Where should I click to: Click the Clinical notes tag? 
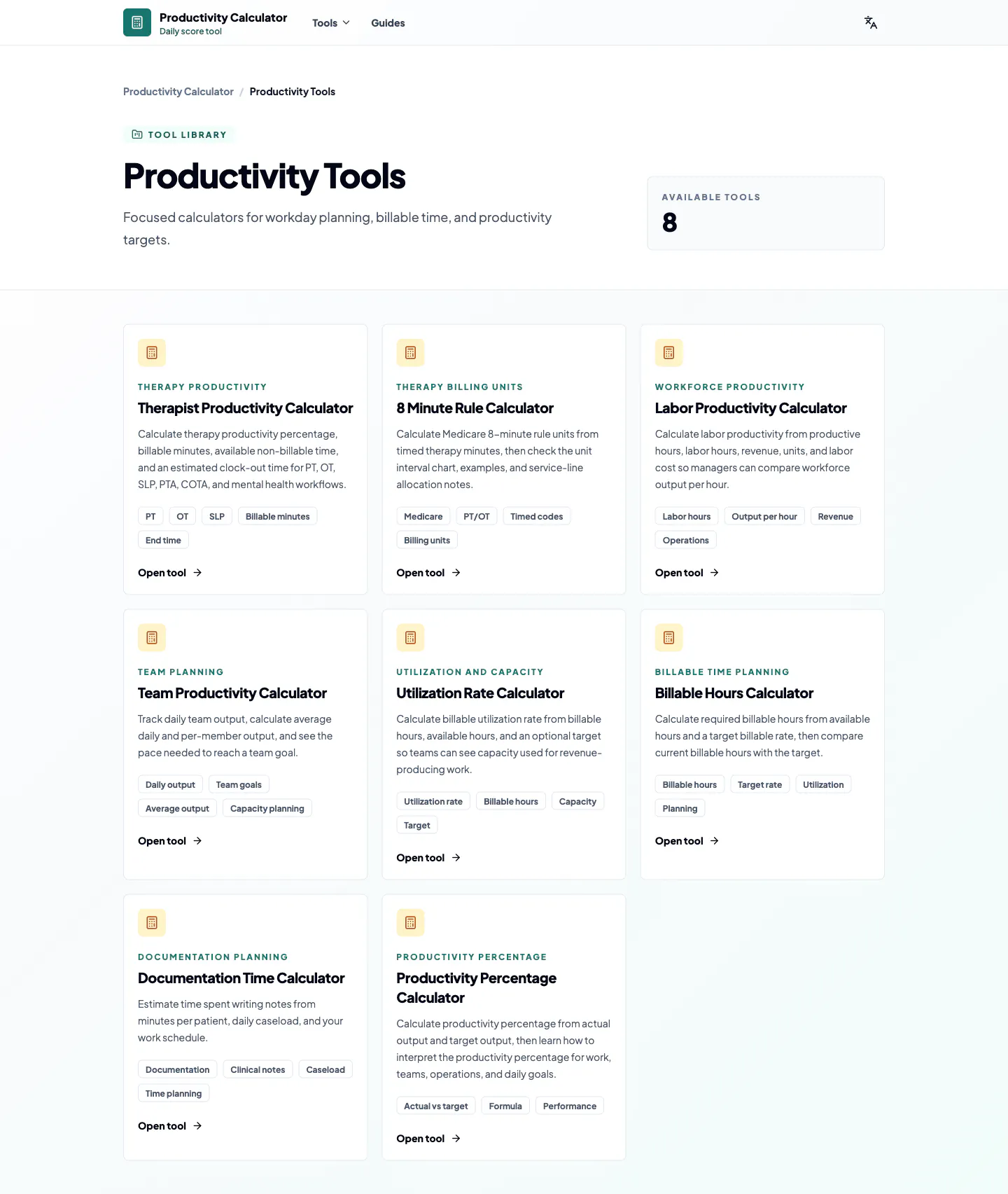point(258,1070)
